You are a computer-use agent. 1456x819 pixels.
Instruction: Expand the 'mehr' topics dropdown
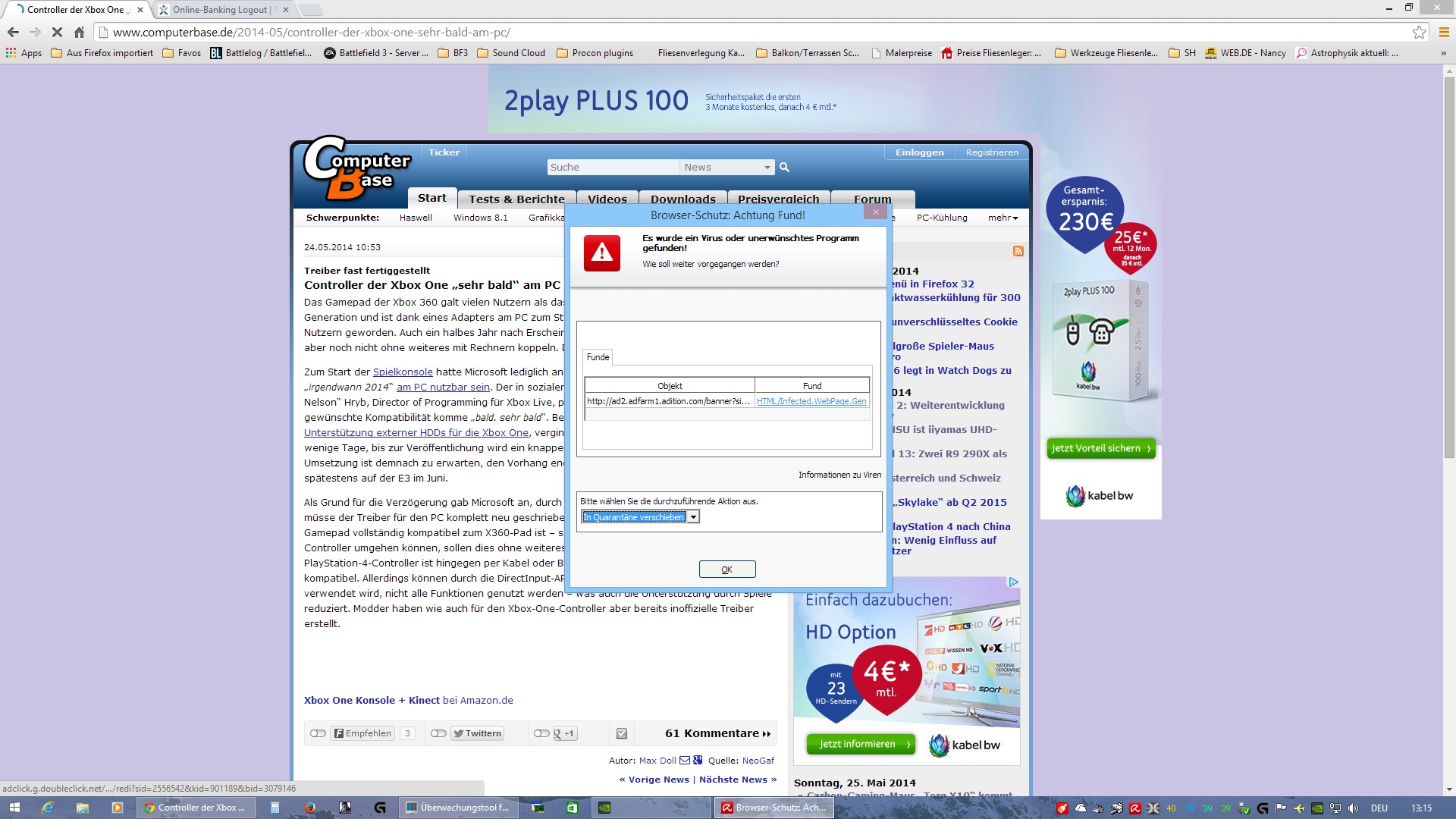(x=1003, y=218)
